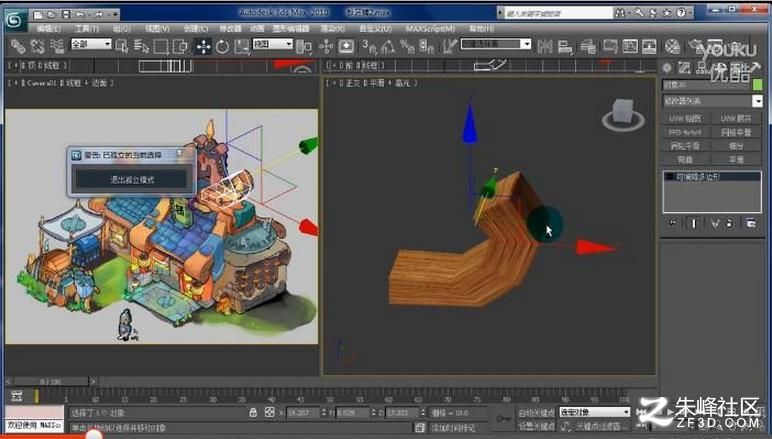Open the 全部 selection filter dropdown
Screen dimensions: 772x439
click(91, 44)
